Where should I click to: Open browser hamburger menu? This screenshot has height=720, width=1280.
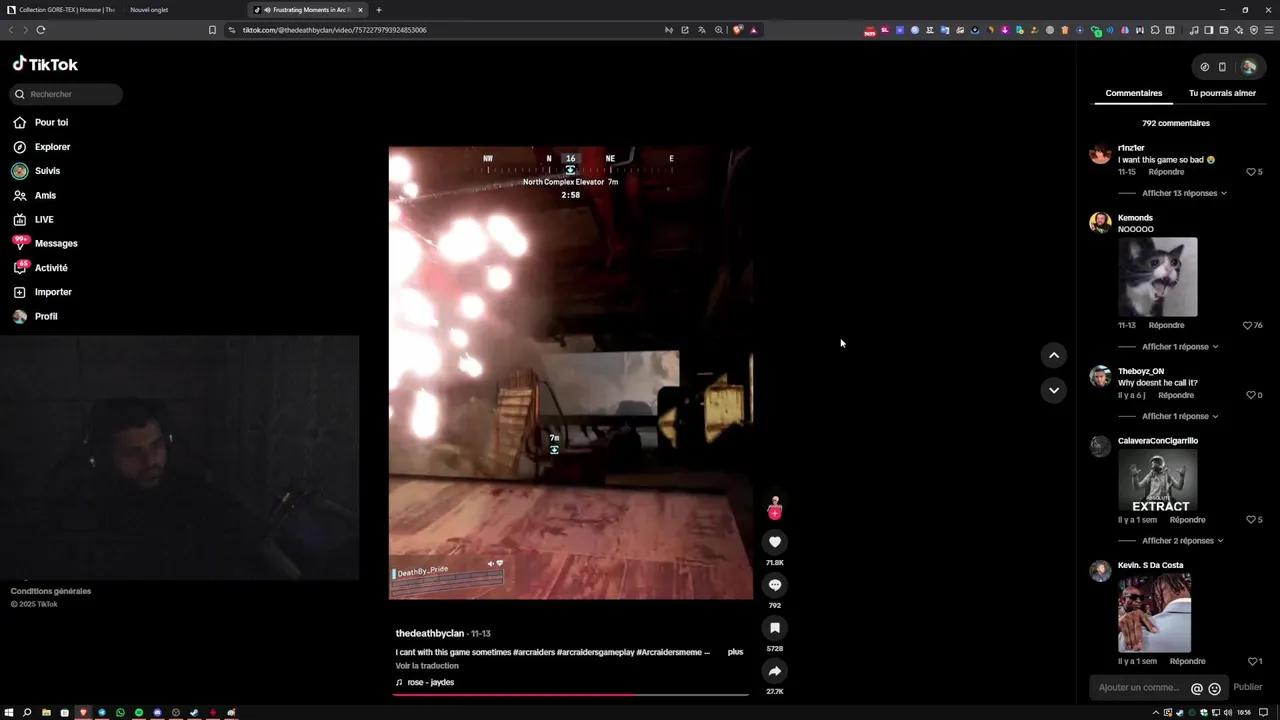[x=1269, y=30]
